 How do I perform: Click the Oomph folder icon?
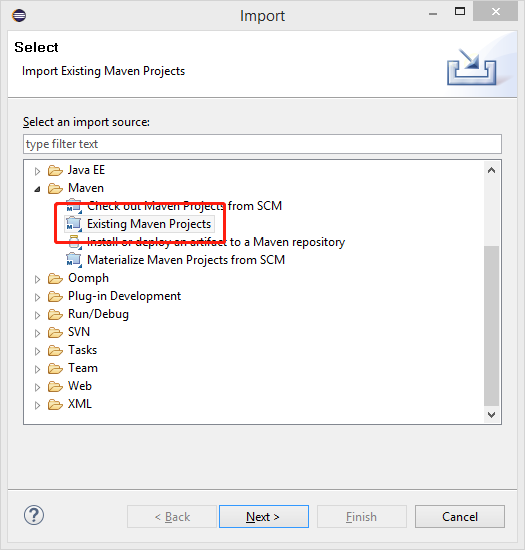point(55,279)
